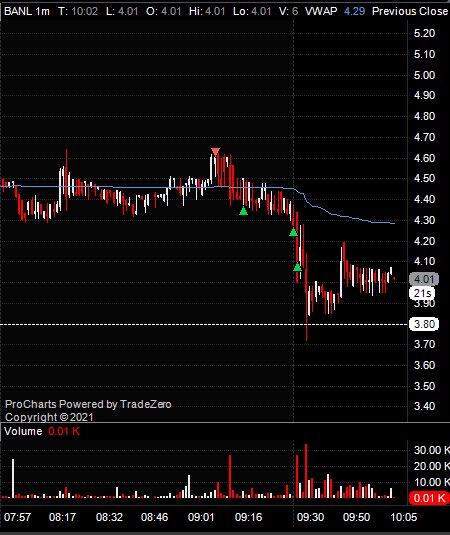Click the 3.80 previous close price tag
Viewport: 450px width, 535px height.
pos(424,324)
